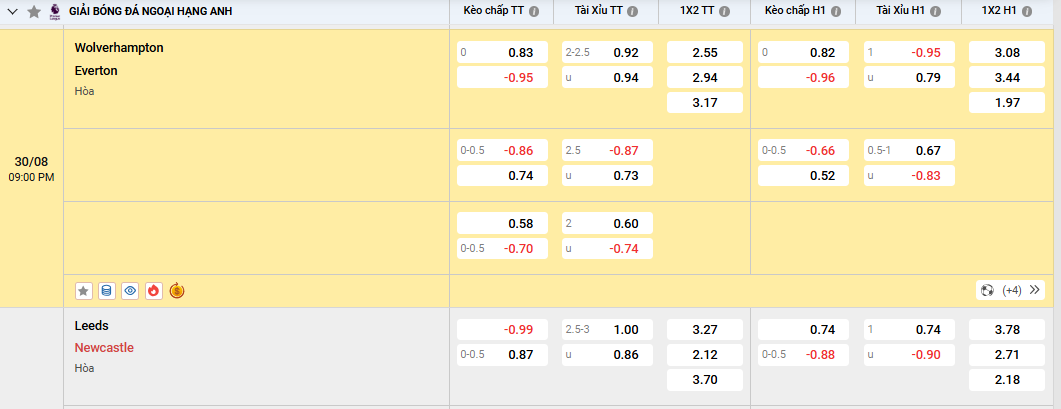1061x409 pixels.
Task: Select Newcastle 1X2 TT odds 2.12
Action: tap(705, 354)
